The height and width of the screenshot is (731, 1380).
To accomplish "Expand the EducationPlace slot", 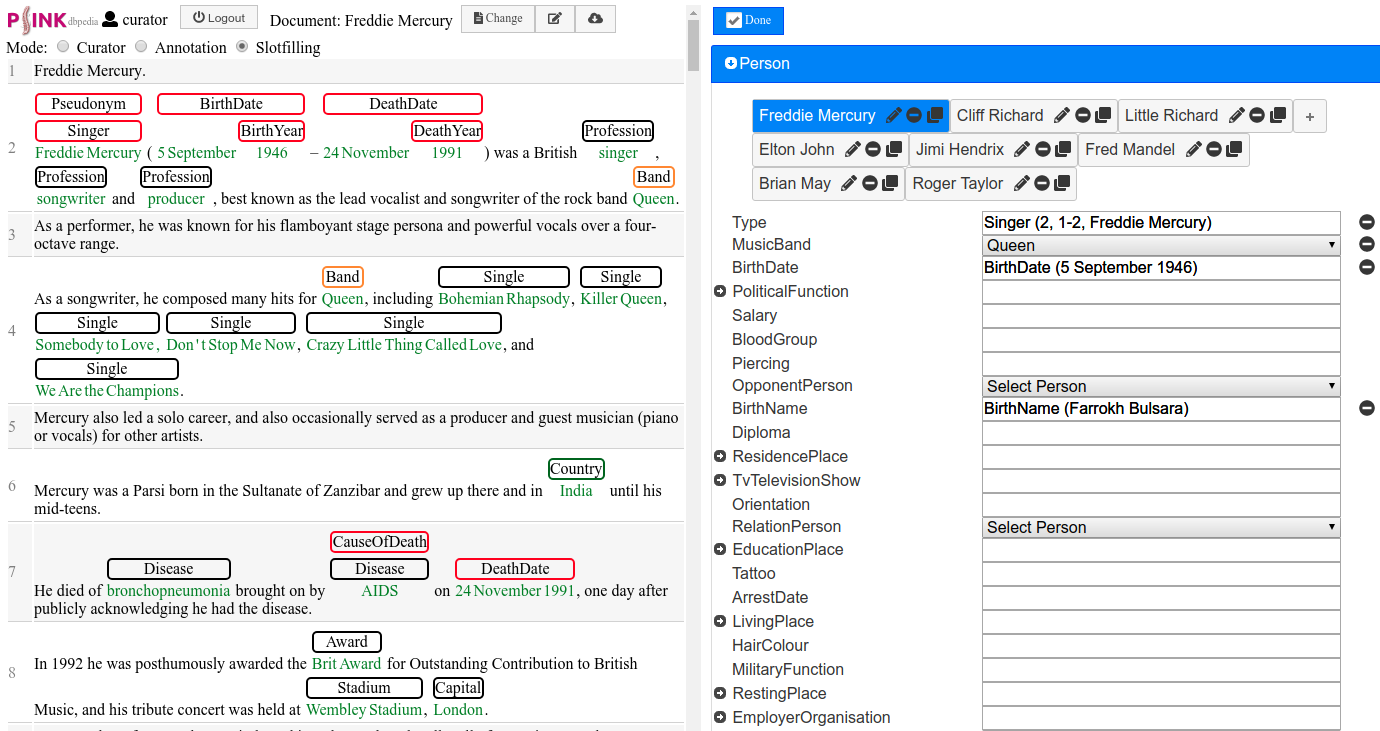I will (720, 549).
